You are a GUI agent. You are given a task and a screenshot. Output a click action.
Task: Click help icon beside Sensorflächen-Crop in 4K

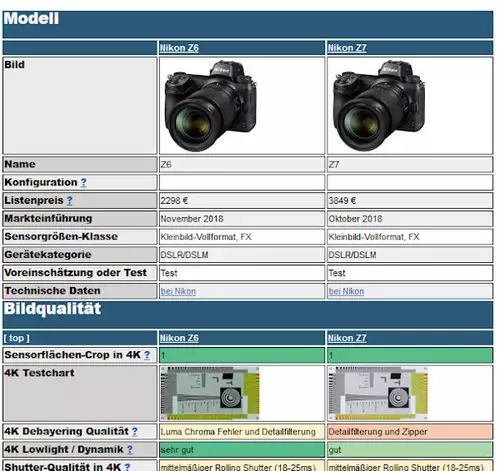click(147, 355)
